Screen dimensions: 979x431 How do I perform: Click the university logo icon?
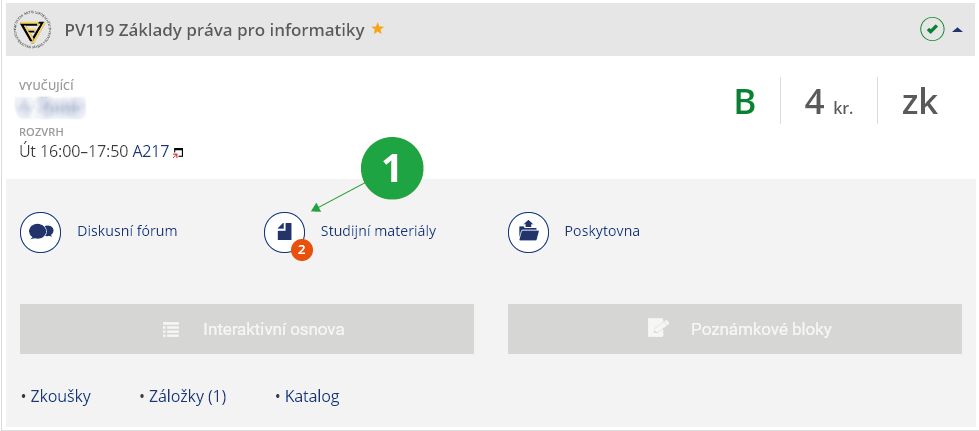point(34,29)
